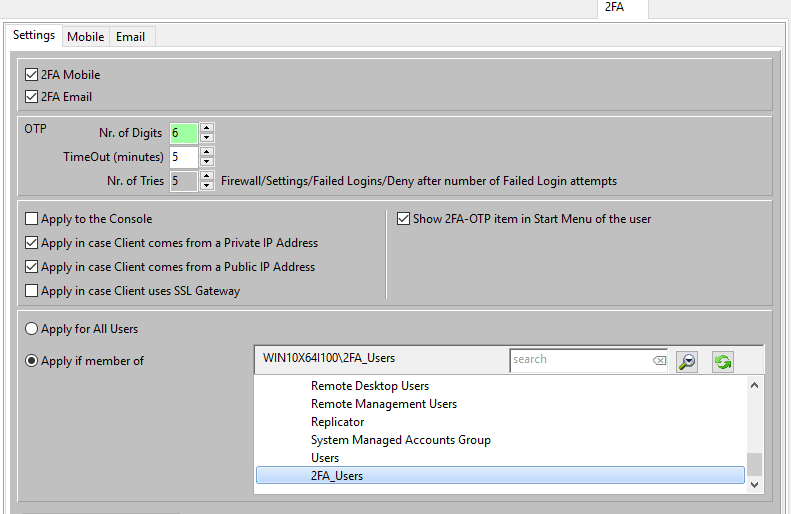Enable Apply to the Console option
The width and height of the screenshot is (791, 514).
coord(32,219)
